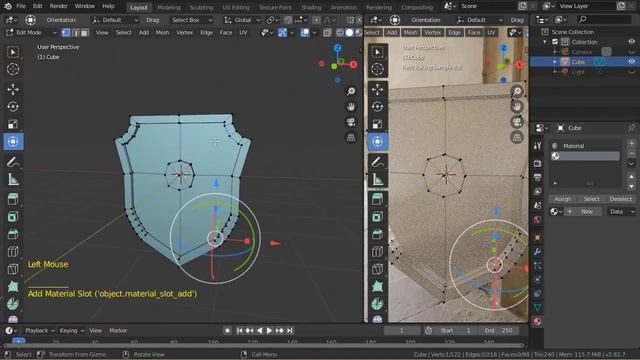Select the Spin tool in left viewport
The width and height of the screenshot is (640, 360).
(13, 304)
